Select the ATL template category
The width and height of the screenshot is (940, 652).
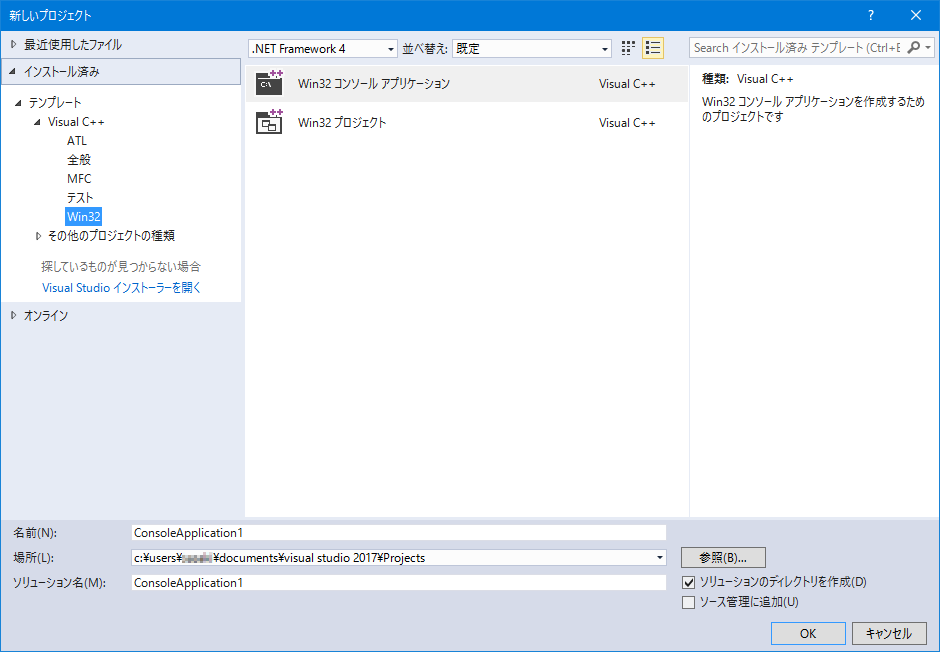pyautogui.click(x=79, y=140)
